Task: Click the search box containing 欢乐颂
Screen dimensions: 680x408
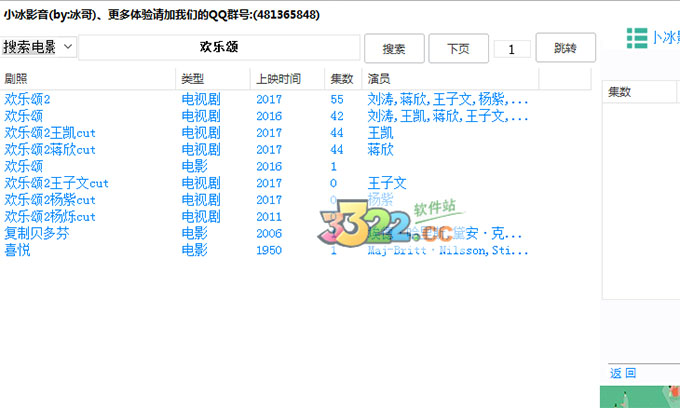Action: (x=219, y=47)
